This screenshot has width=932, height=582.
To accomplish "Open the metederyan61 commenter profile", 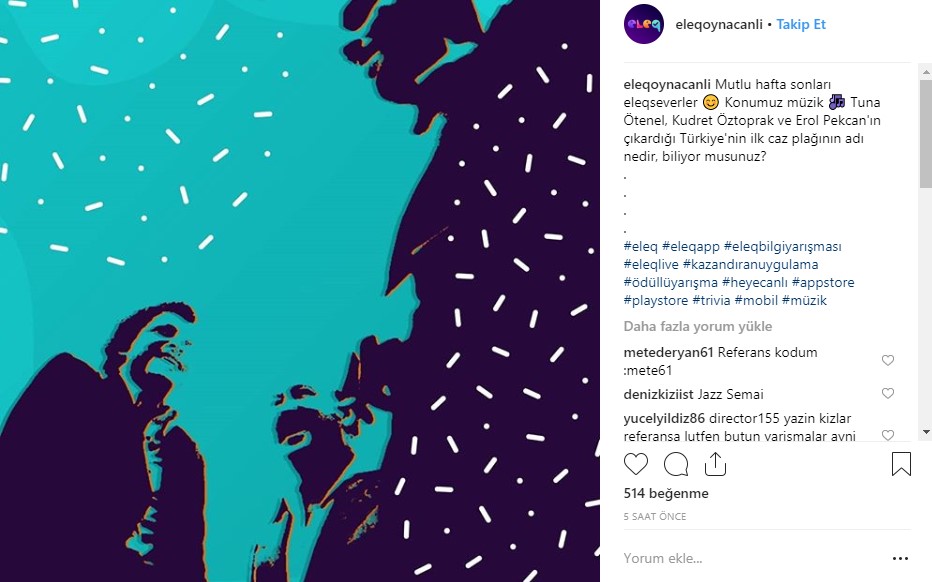I will (668, 353).
